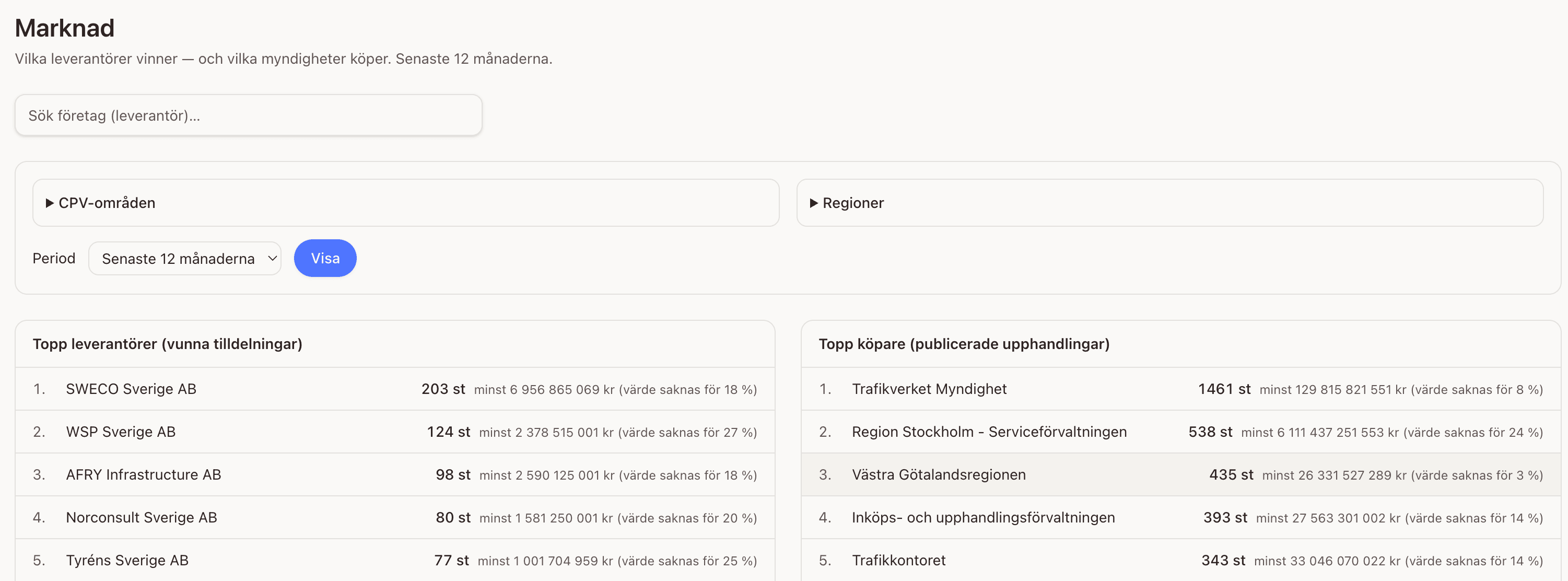The width and height of the screenshot is (1568, 581).
Task: Open SWECO Sverige AB supplier row
Action: pos(395,389)
